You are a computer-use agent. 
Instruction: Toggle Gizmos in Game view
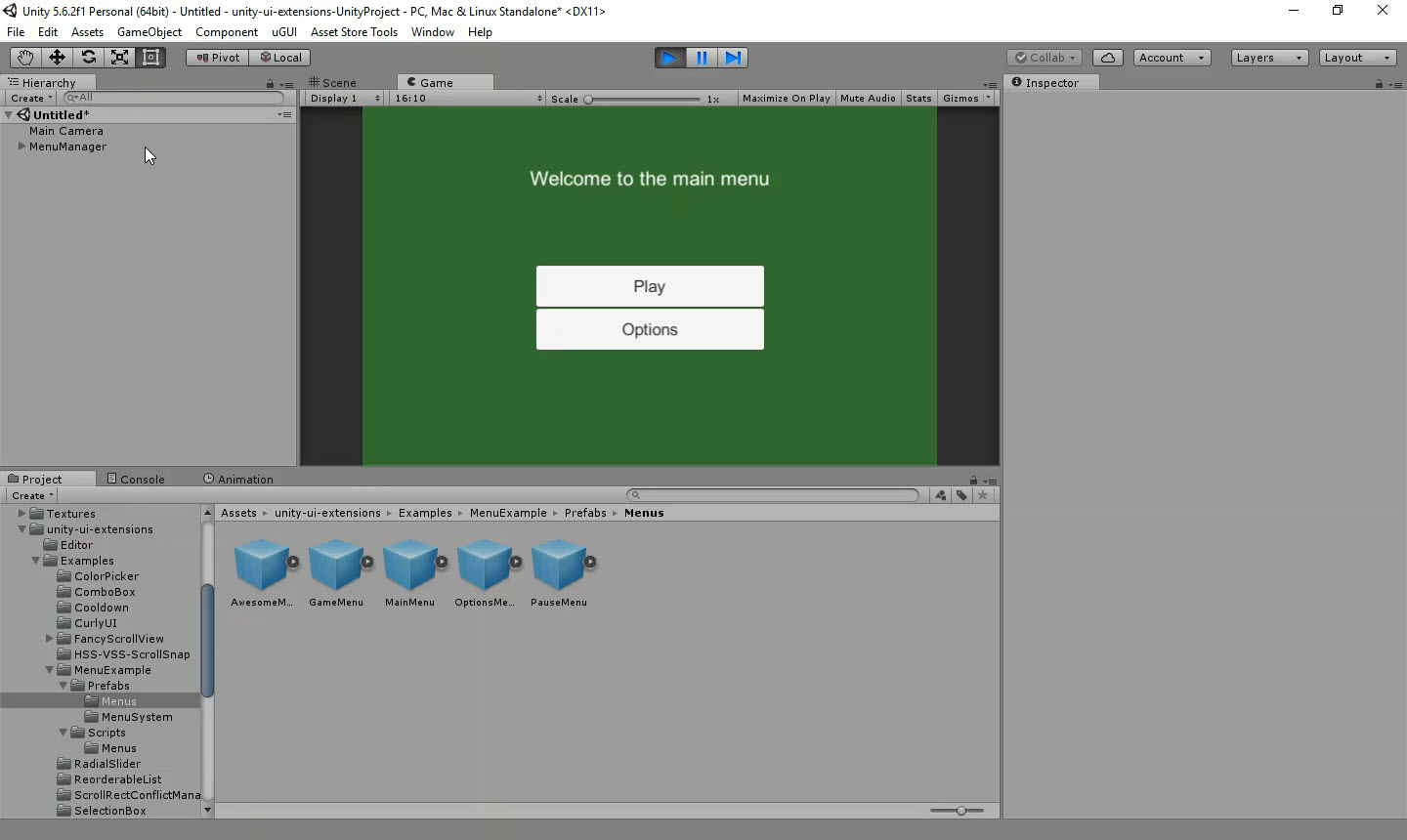pyautogui.click(x=960, y=99)
